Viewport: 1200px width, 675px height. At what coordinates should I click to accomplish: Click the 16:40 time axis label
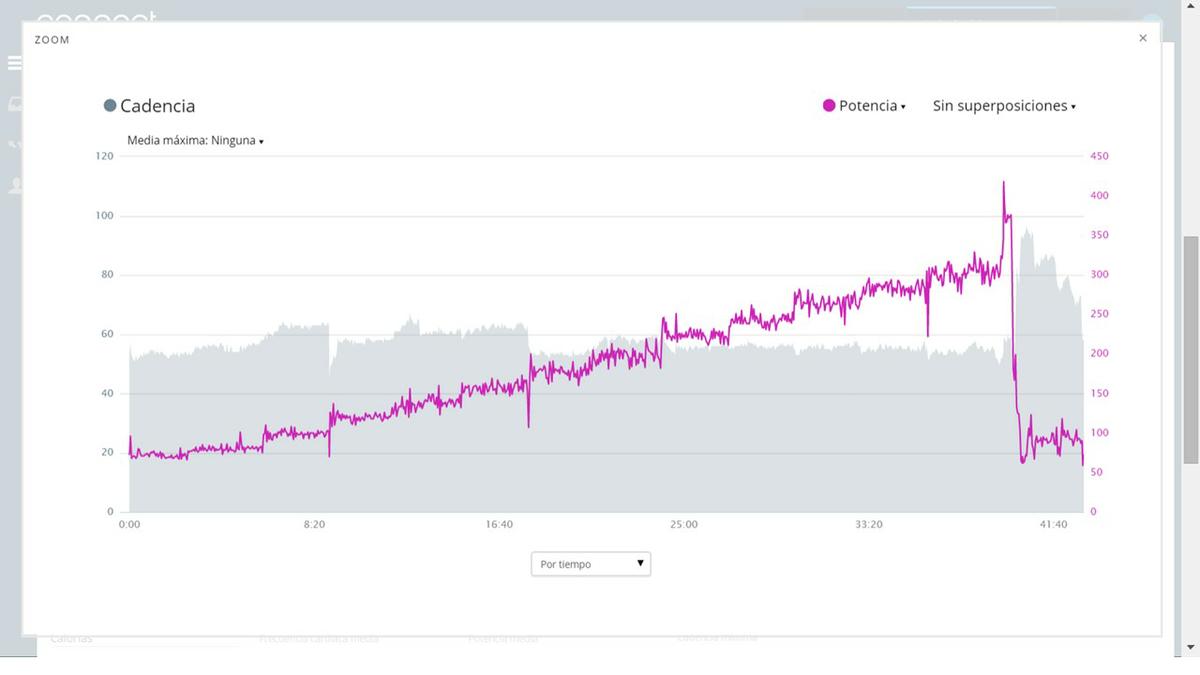(x=499, y=525)
